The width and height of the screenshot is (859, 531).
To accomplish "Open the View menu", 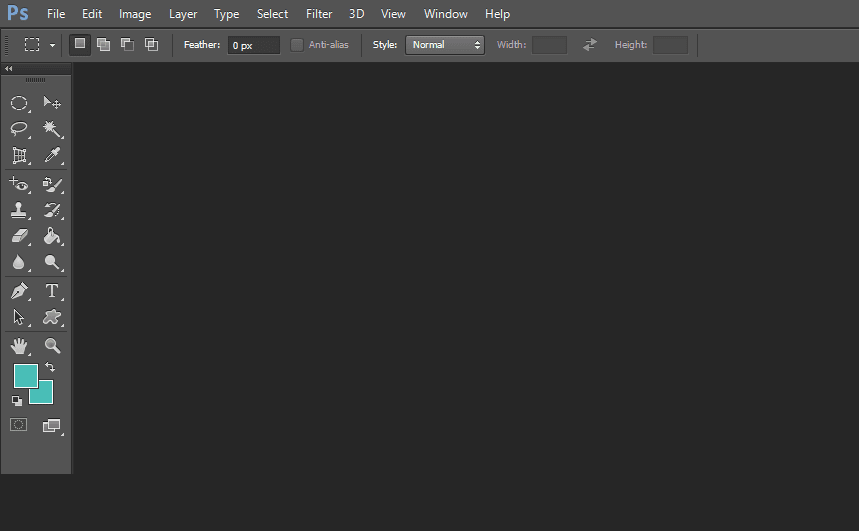I will (x=393, y=14).
